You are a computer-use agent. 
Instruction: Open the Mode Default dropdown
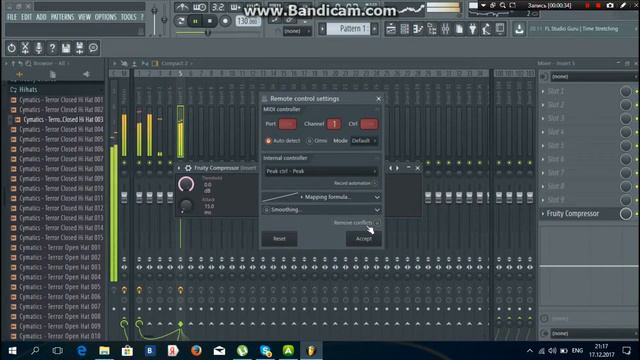tap(364, 141)
